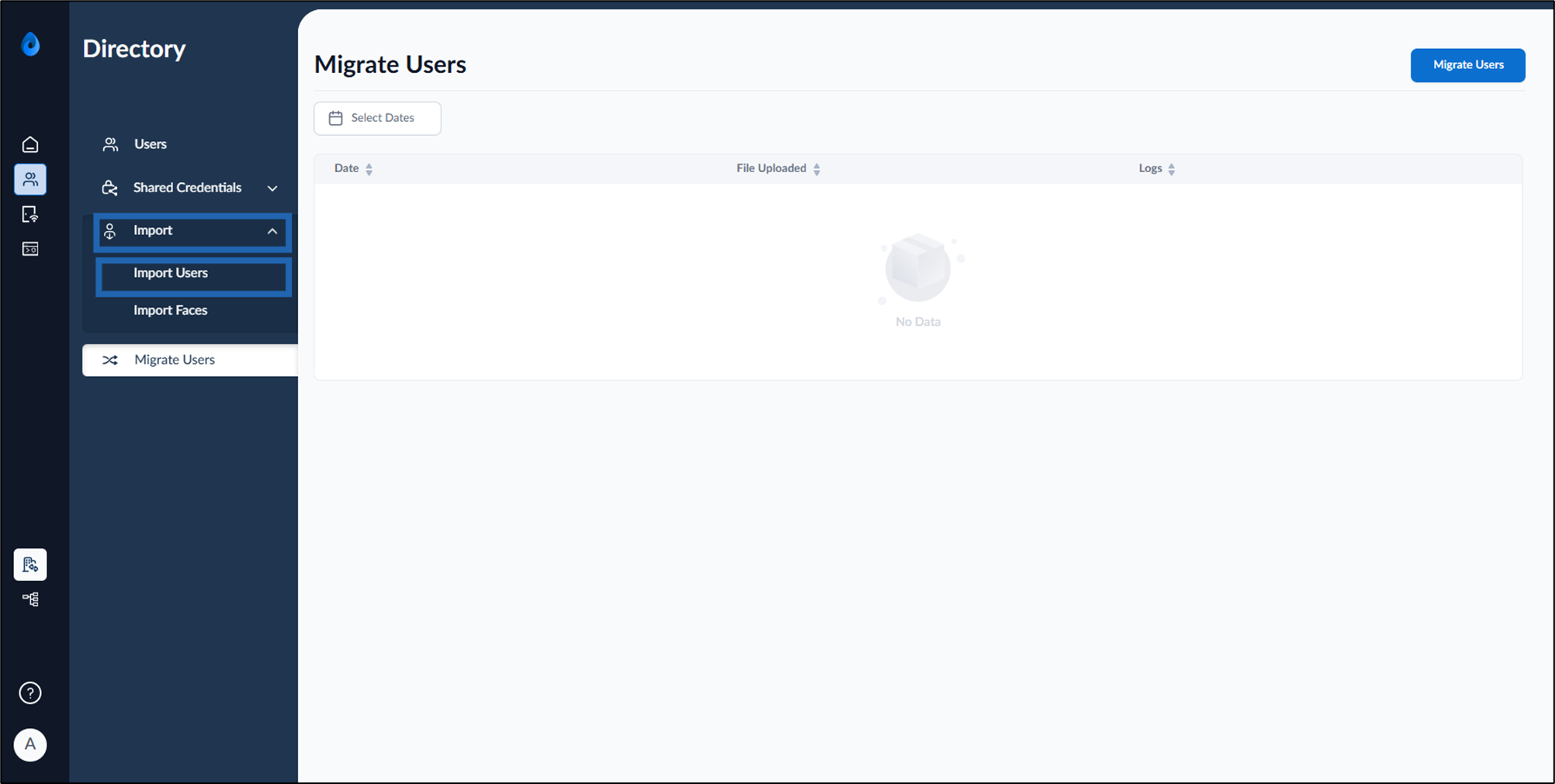Open the home icon in left rail
Image resolution: width=1555 pixels, height=784 pixels.
[x=30, y=145]
